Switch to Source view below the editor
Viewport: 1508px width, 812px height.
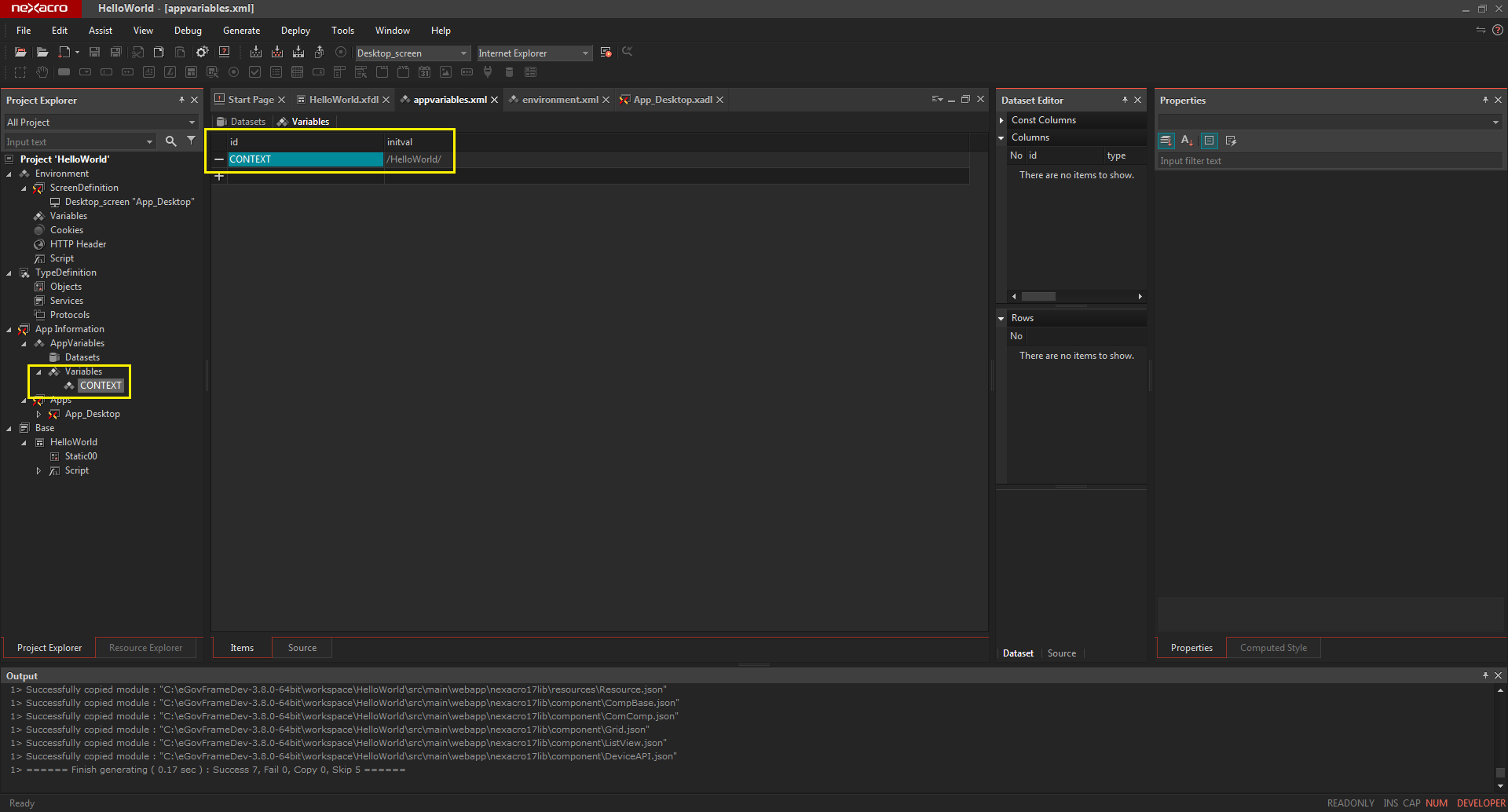pyautogui.click(x=302, y=648)
